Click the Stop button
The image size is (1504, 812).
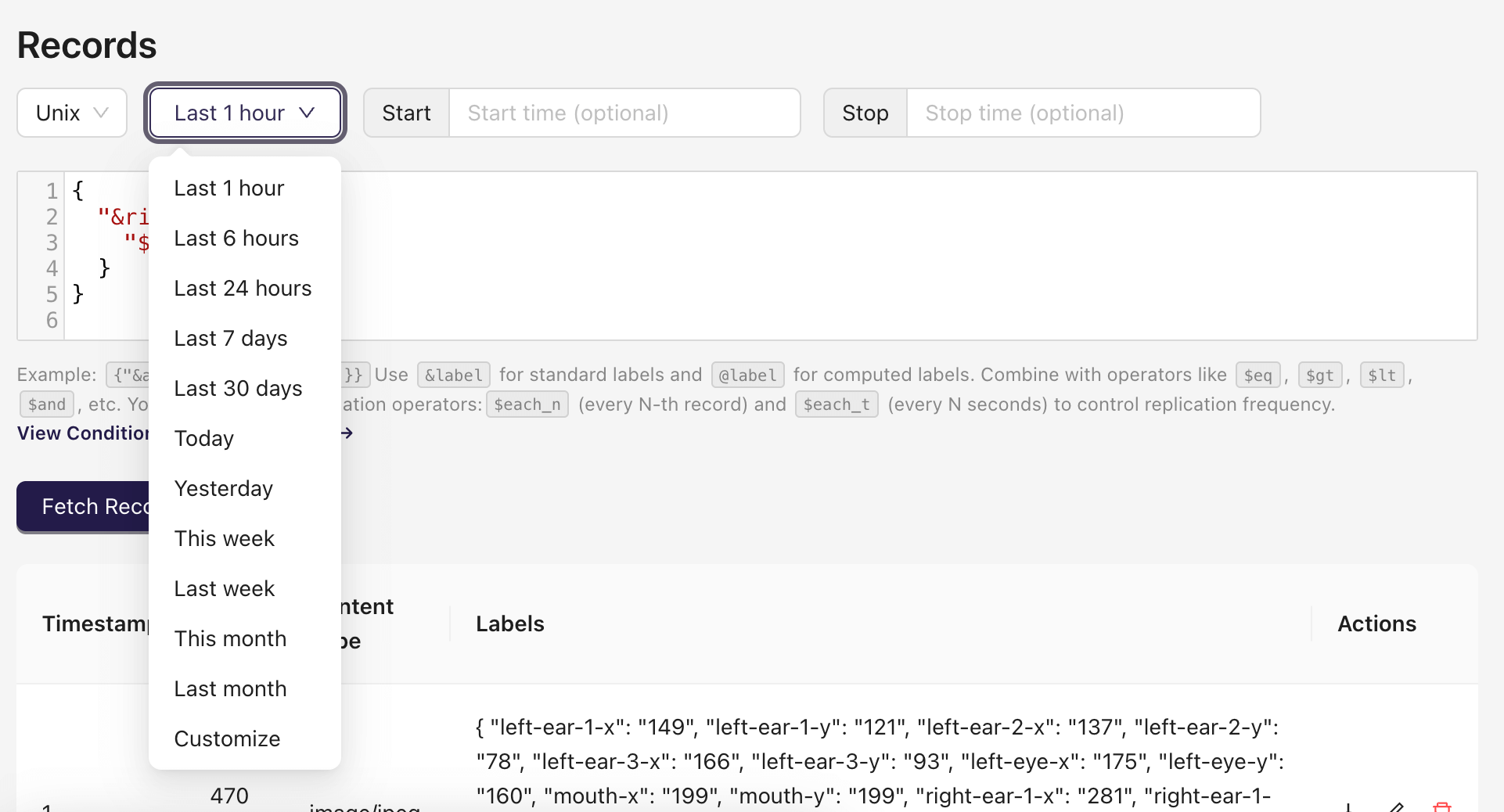(865, 113)
